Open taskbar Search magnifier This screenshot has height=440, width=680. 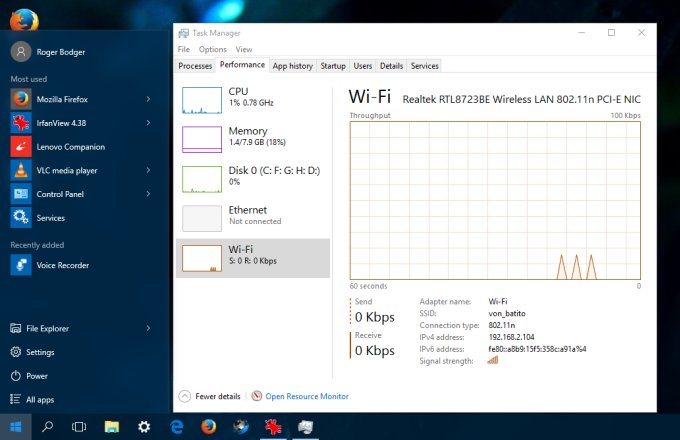tap(47, 427)
